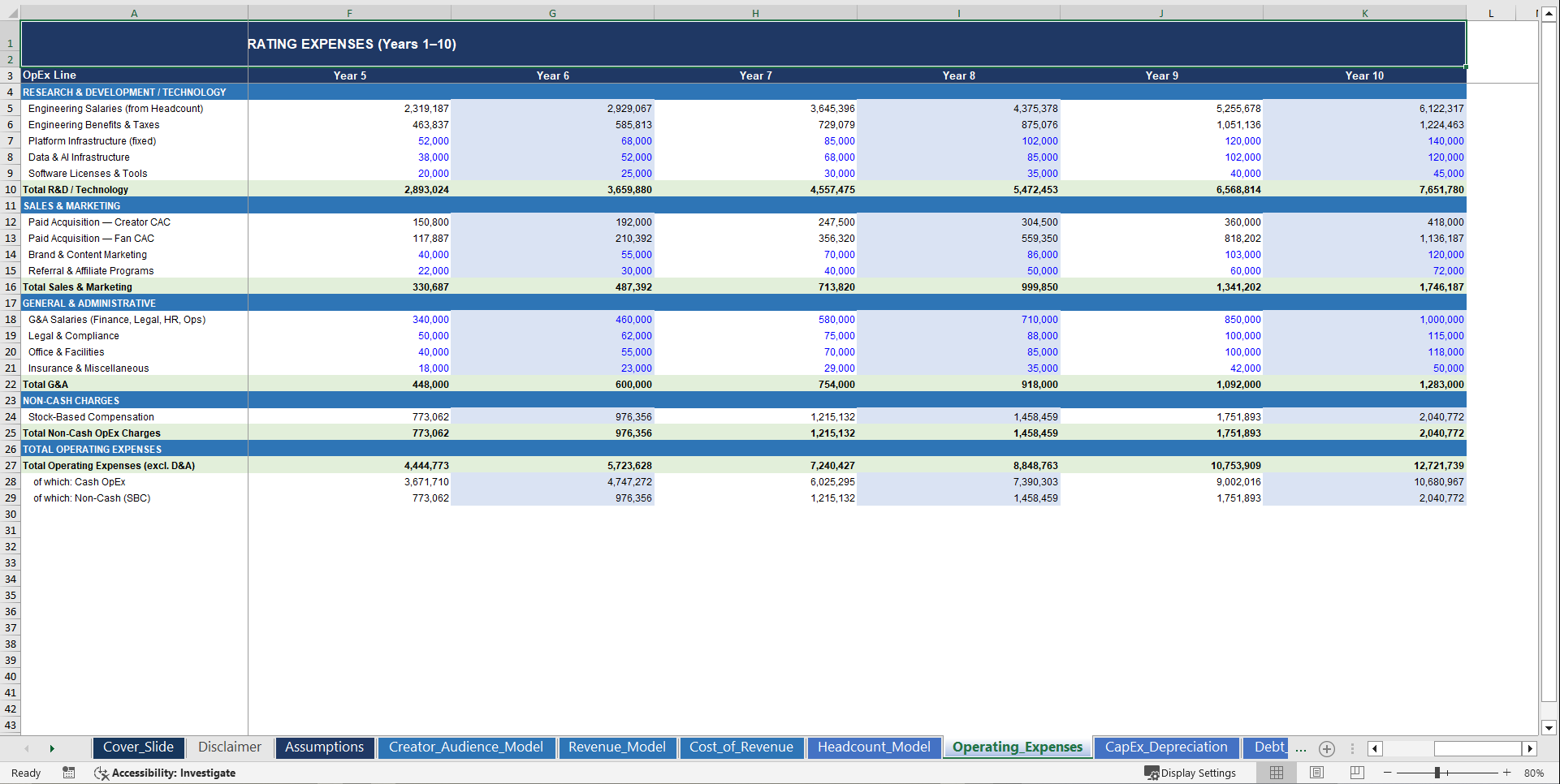Image resolution: width=1560 pixels, height=784 pixels.
Task: Click the 80% zoom level indicator
Action: click(1535, 773)
